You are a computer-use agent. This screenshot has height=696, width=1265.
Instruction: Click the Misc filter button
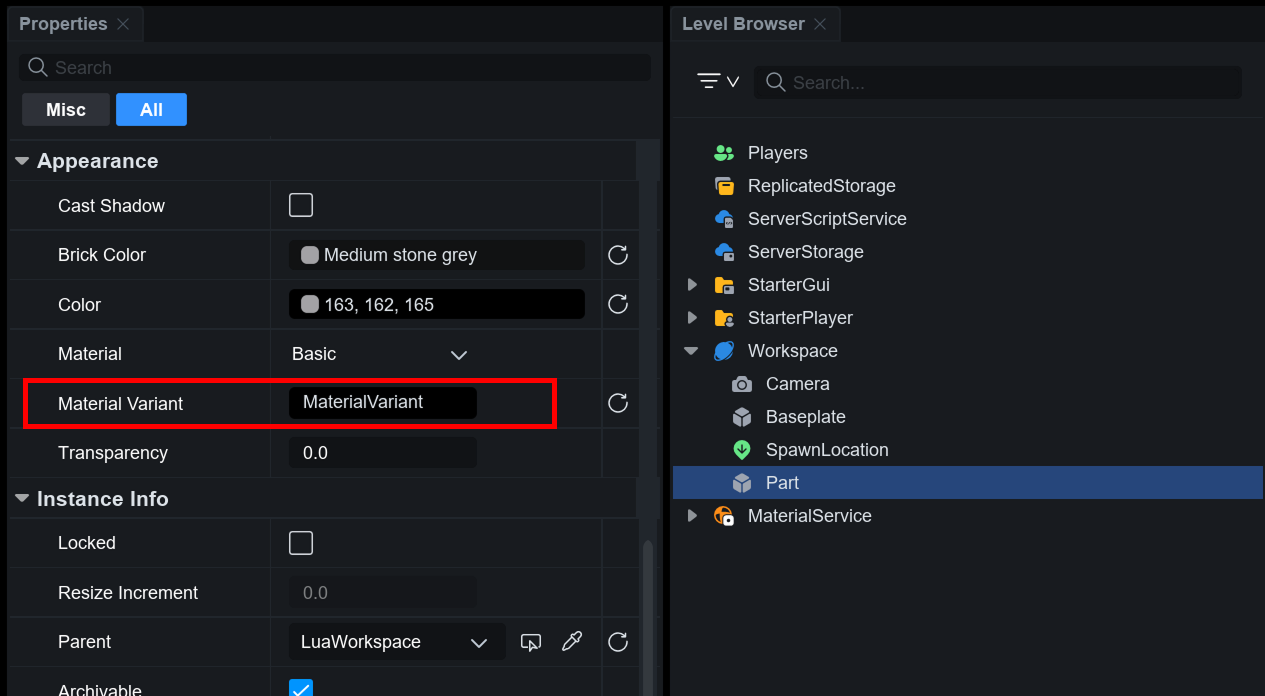point(66,110)
